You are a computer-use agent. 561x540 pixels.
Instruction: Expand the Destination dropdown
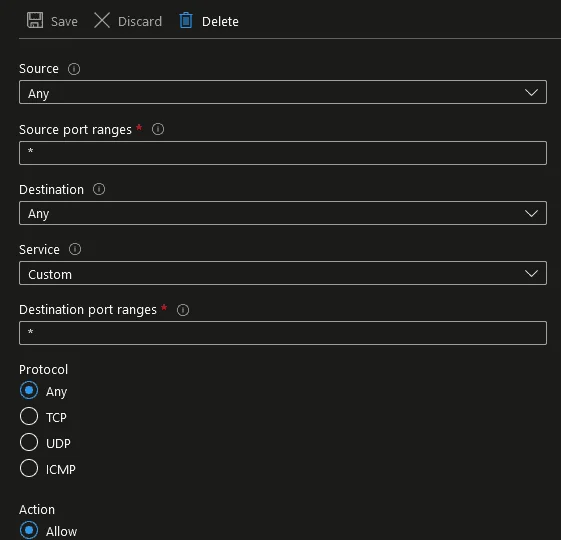(283, 213)
